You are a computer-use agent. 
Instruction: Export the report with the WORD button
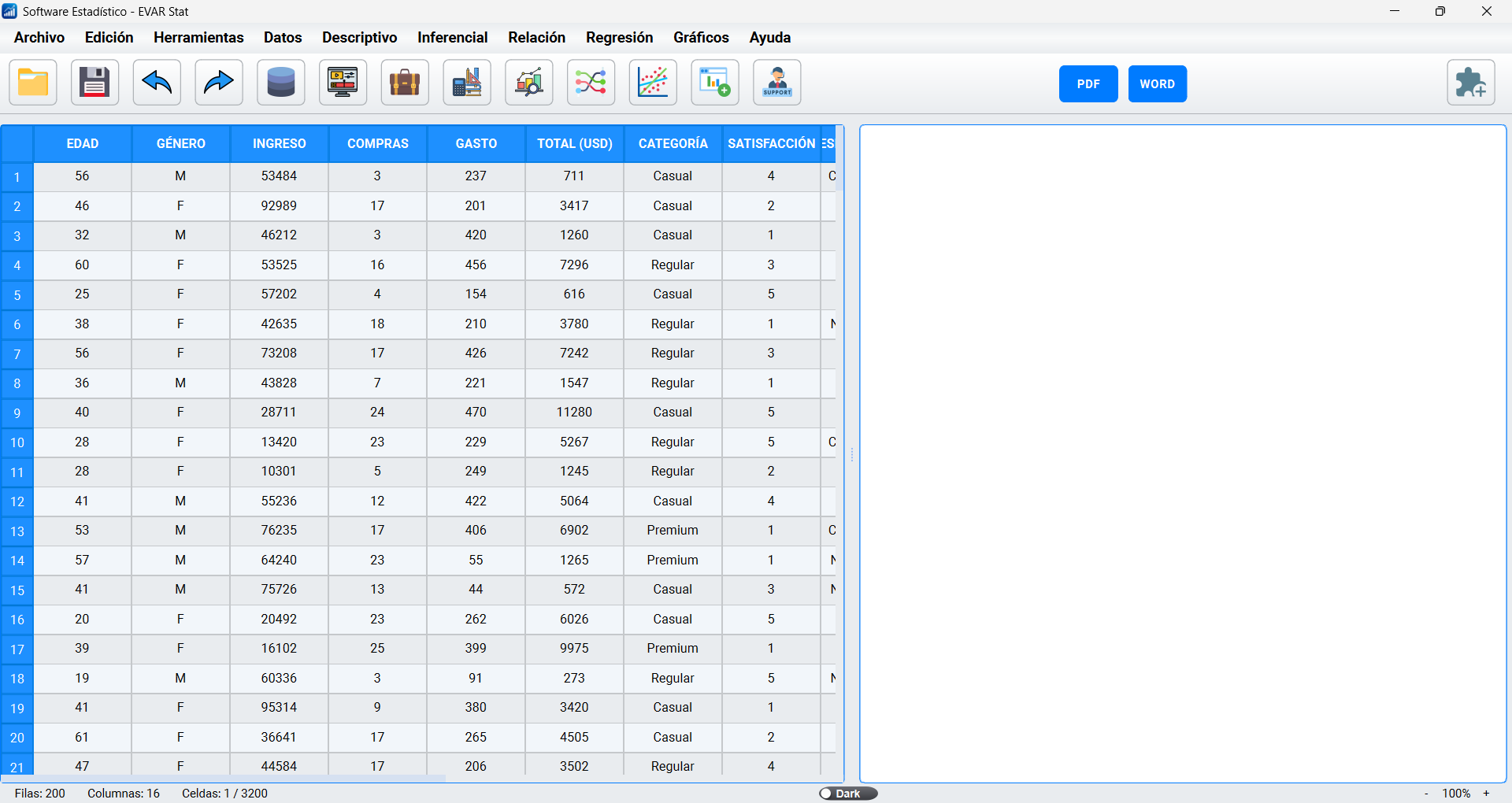[x=1157, y=84]
